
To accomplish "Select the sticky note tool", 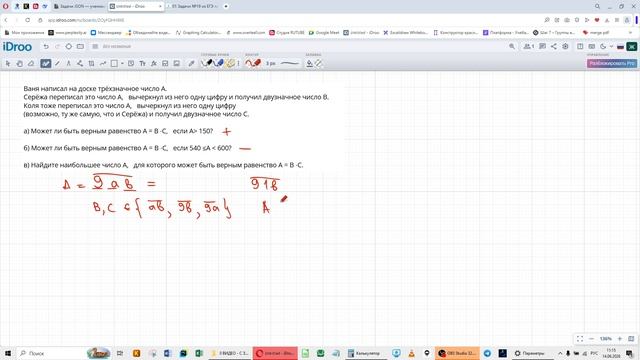I will [x=131, y=63].
